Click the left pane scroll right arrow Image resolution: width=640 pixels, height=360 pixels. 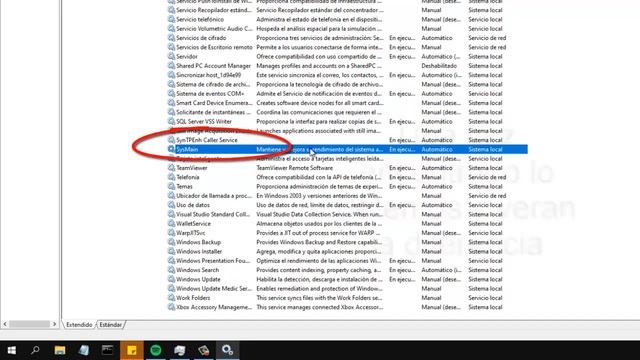pyautogui.click(x=54, y=324)
